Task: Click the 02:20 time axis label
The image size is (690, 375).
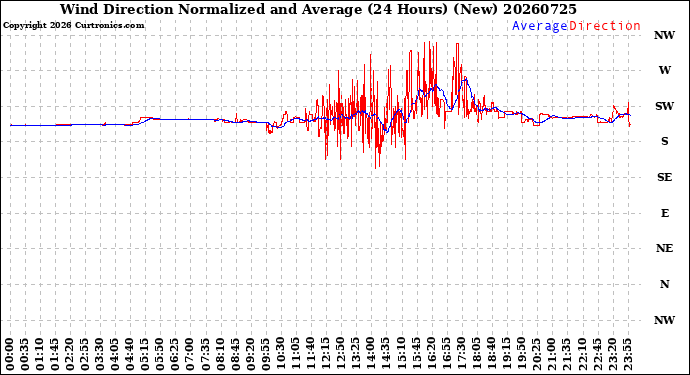Action: pyautogui.click(x=70, y=354)
